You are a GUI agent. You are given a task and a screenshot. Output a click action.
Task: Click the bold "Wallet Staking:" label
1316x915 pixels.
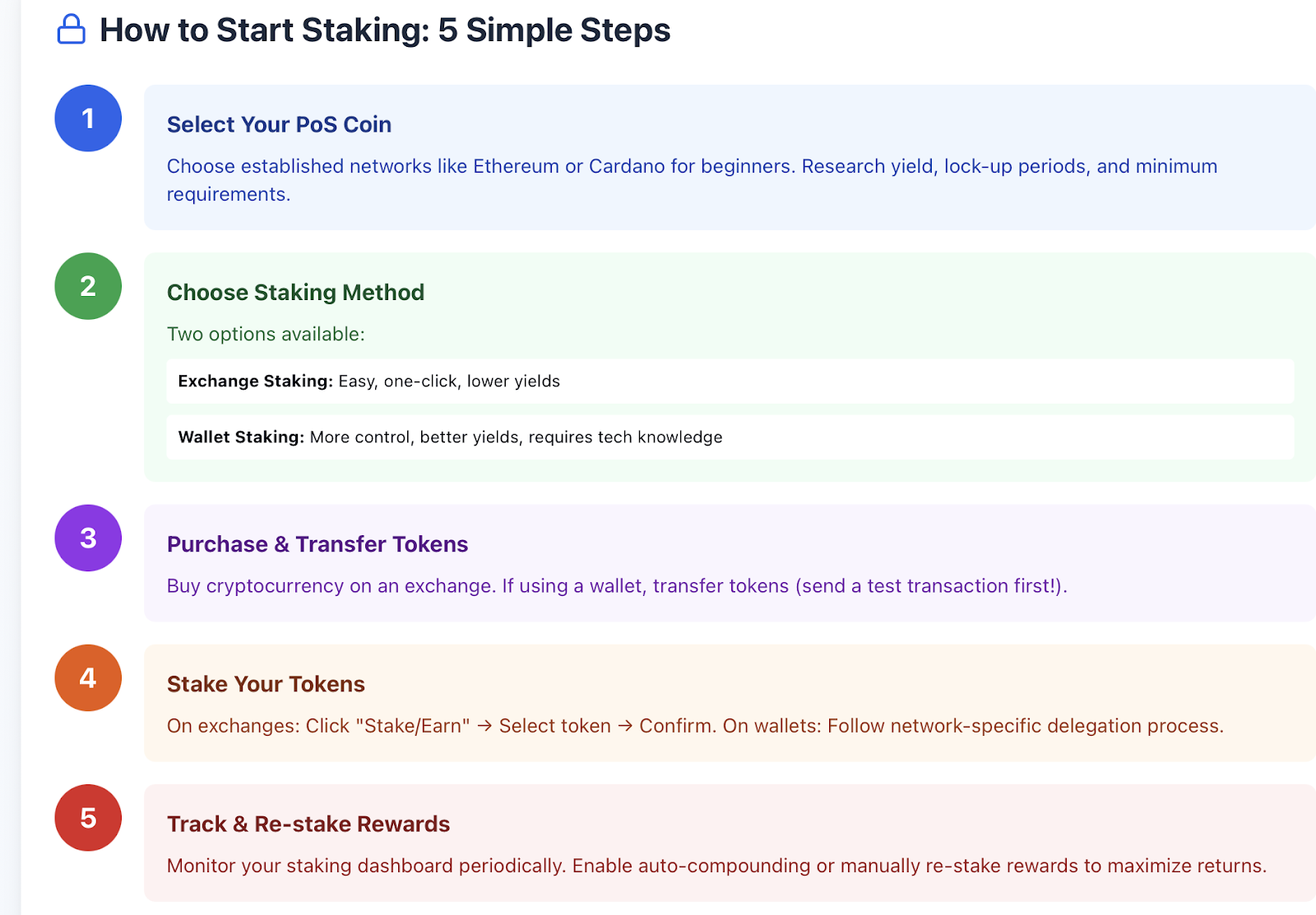pos(241,437)
